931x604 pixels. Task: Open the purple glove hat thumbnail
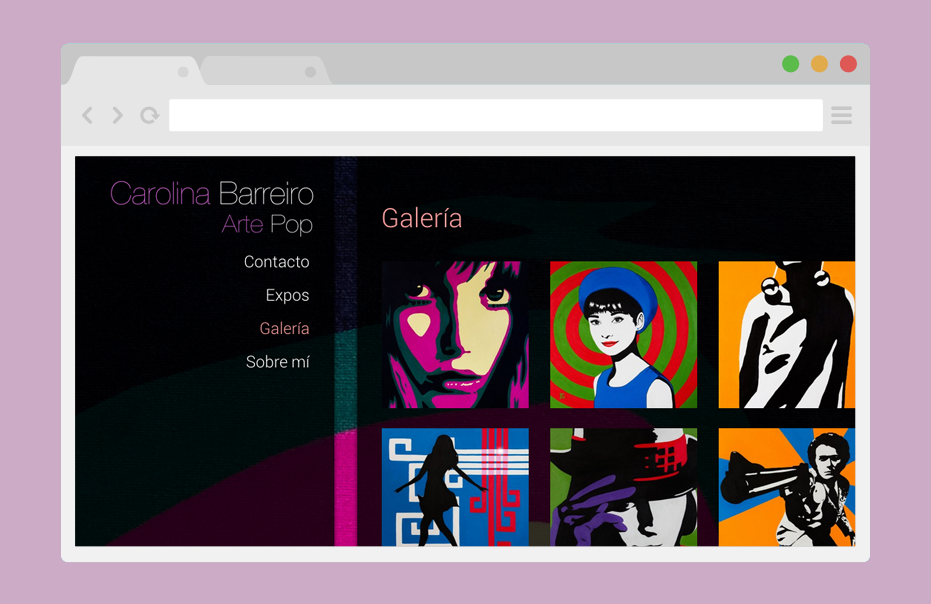click(623, 487)
